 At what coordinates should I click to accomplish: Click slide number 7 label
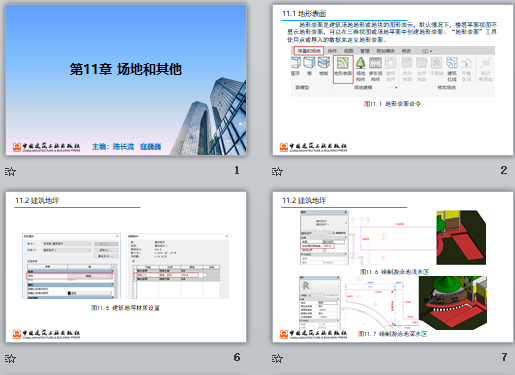tap(504, 357)
